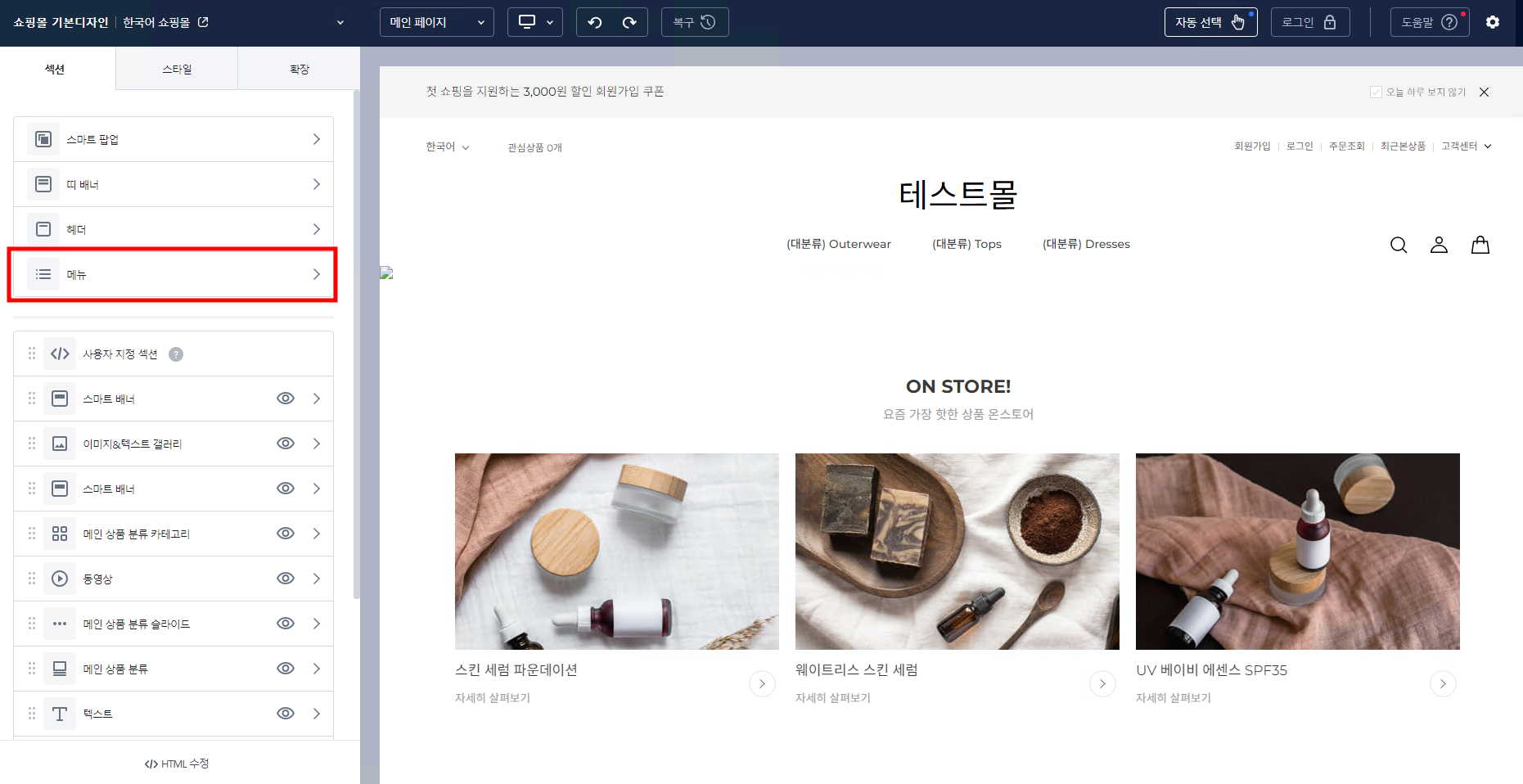Click drag handle of 텍스트 row

pyautogui.click(x=32, y=714)
